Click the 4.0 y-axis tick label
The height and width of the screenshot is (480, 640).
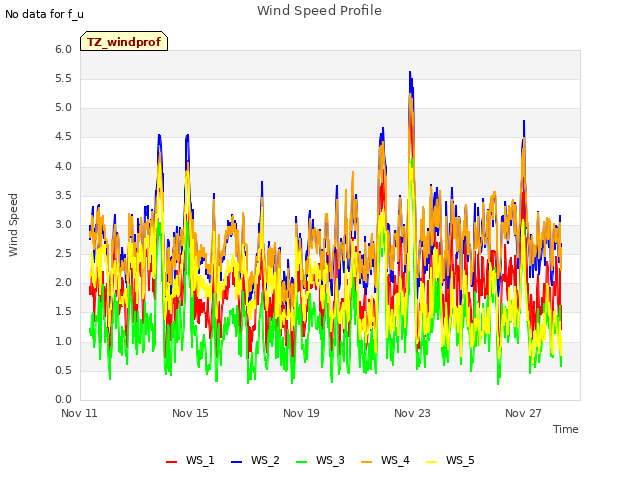[64, 166]
